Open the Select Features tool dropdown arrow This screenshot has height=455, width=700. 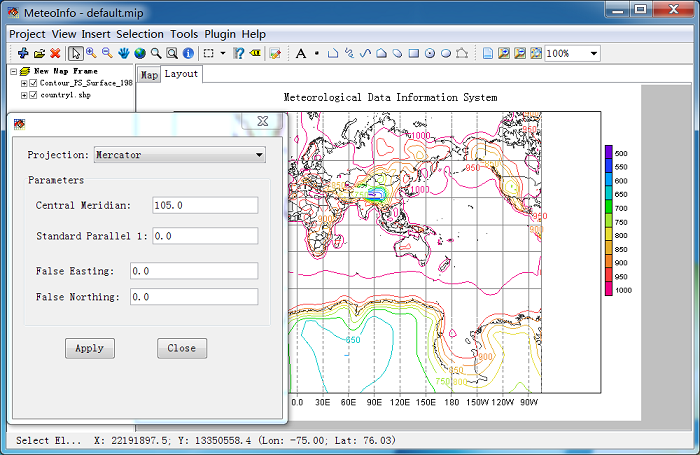[x=223, y=53]
